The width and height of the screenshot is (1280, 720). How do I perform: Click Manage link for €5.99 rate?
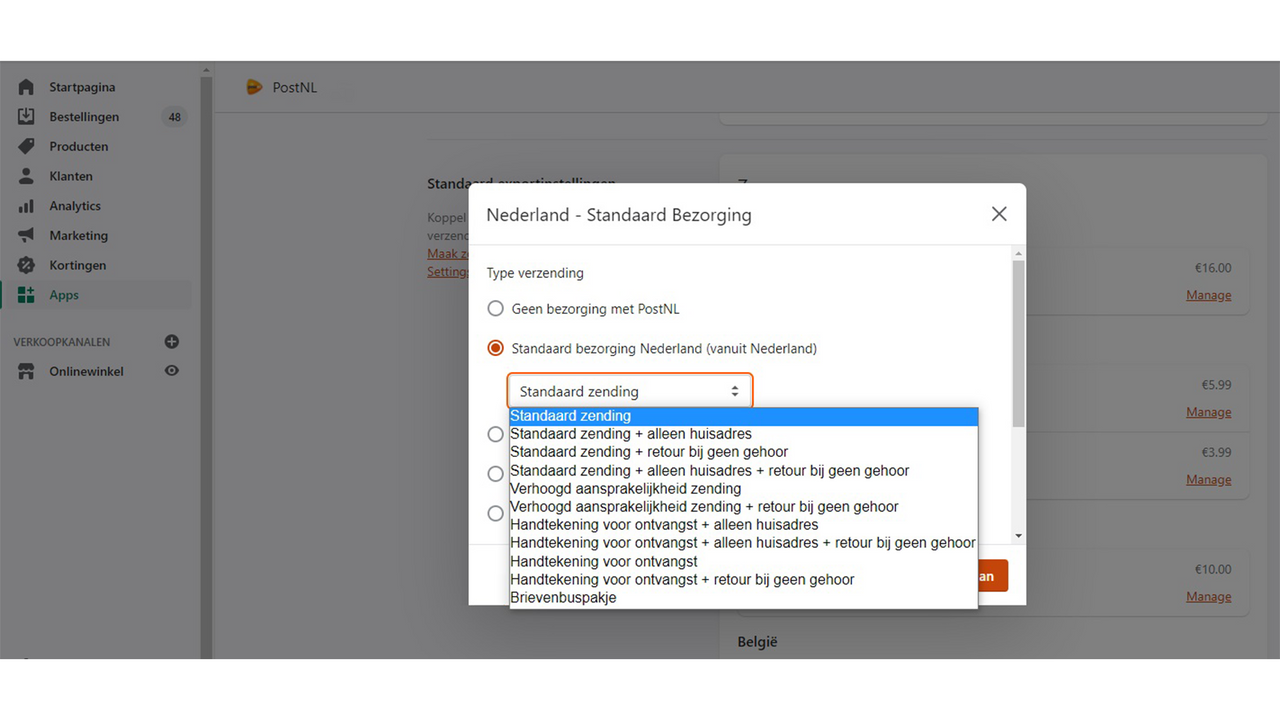(x=1209, y=412)
